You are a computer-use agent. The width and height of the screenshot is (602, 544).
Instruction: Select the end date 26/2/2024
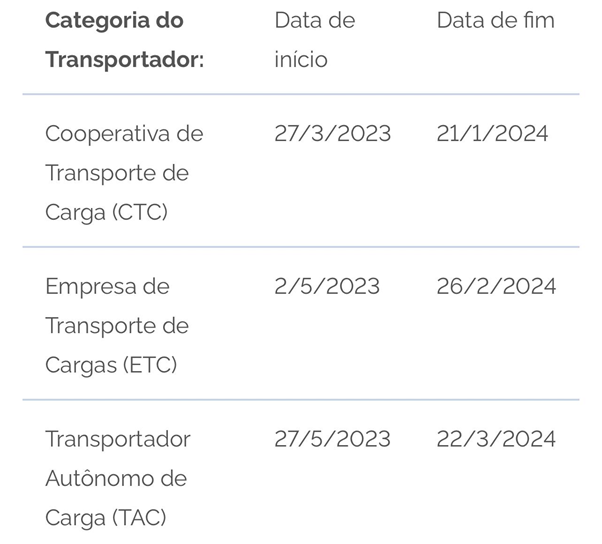[496, 287]
